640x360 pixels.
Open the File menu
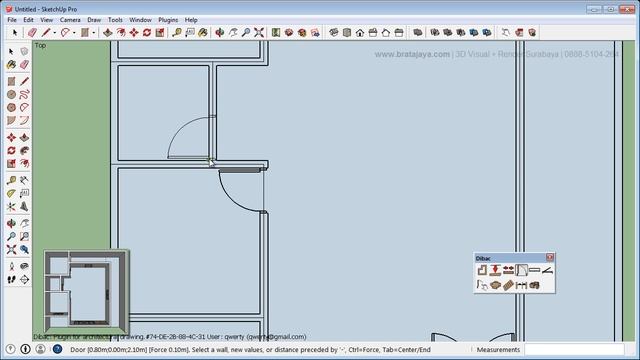tap(12, 20)
